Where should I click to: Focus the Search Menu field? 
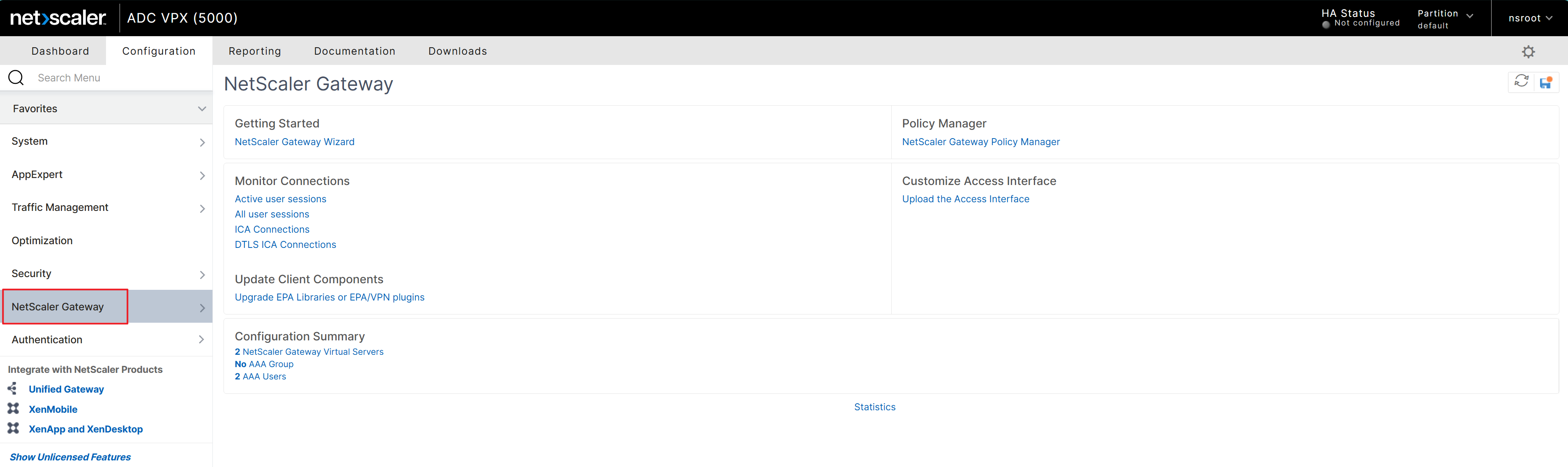[122, 78]
